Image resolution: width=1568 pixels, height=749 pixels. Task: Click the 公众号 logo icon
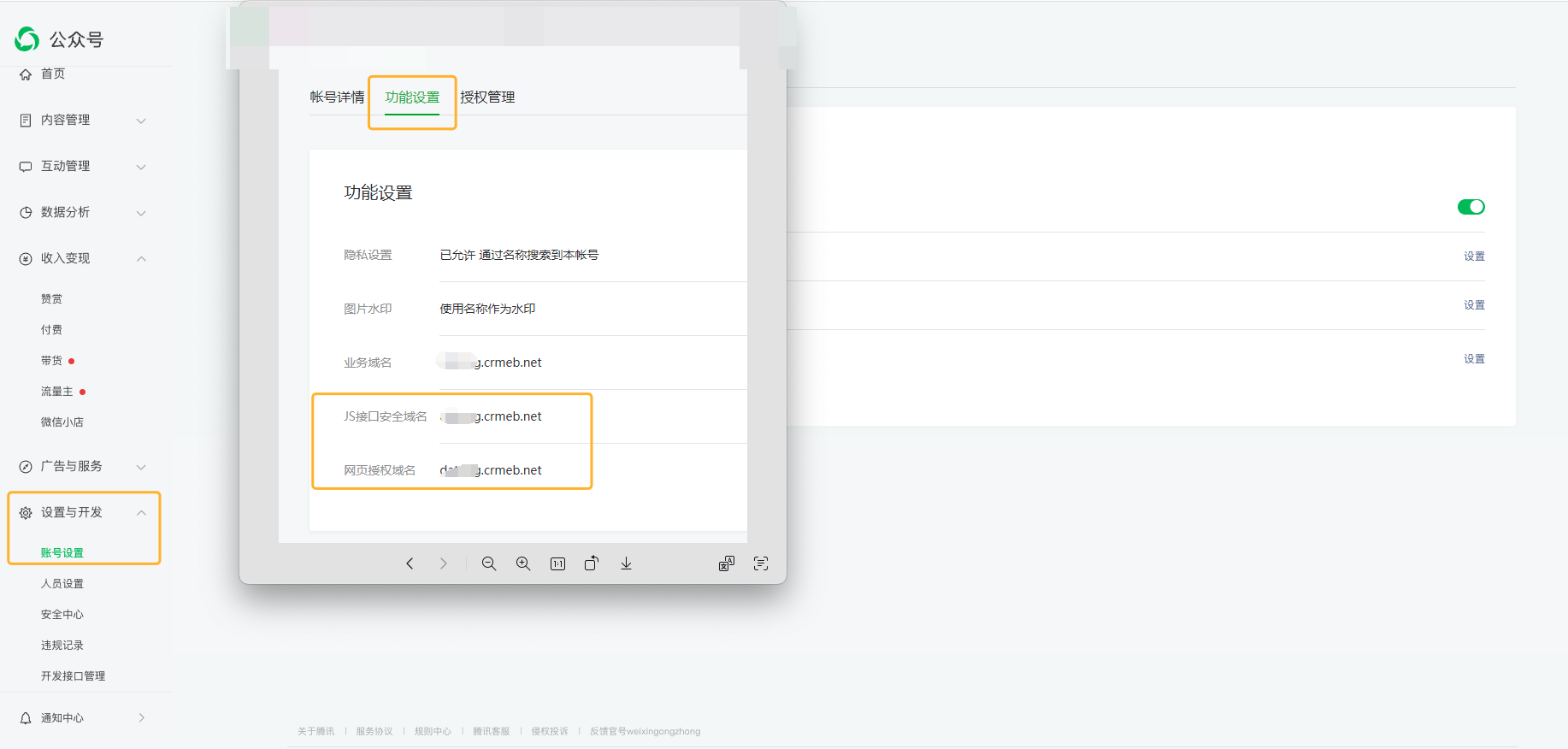(x=27, y=39)
